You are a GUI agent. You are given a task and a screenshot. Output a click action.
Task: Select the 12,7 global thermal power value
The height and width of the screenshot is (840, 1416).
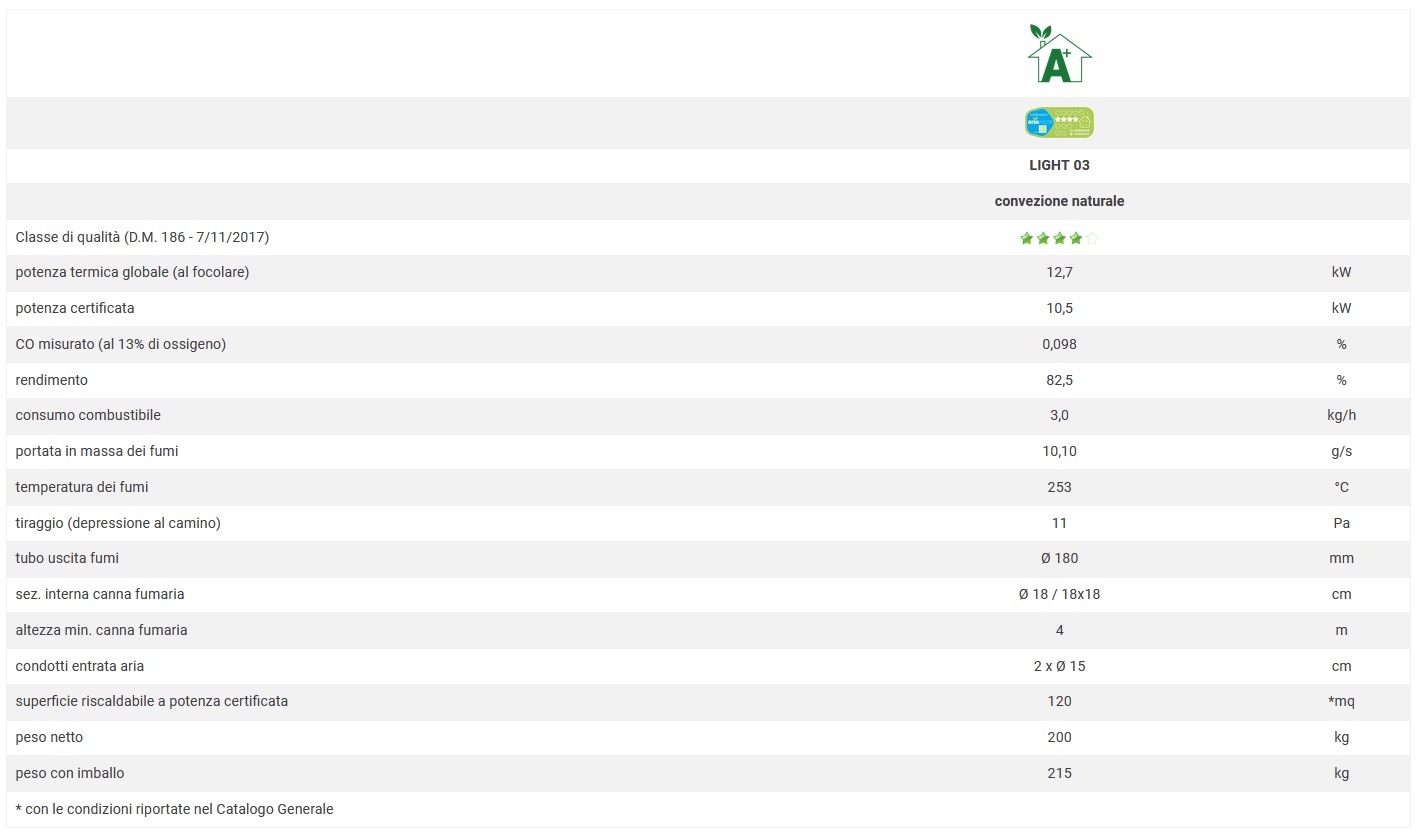point(1059,272)
